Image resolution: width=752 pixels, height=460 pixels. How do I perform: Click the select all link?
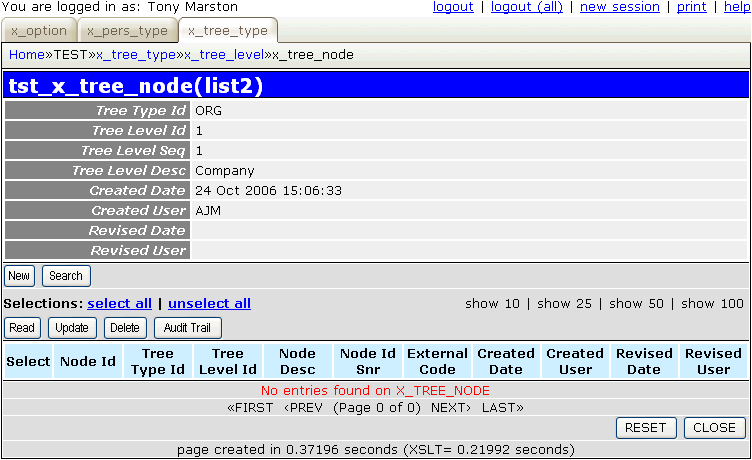[119, 303]
